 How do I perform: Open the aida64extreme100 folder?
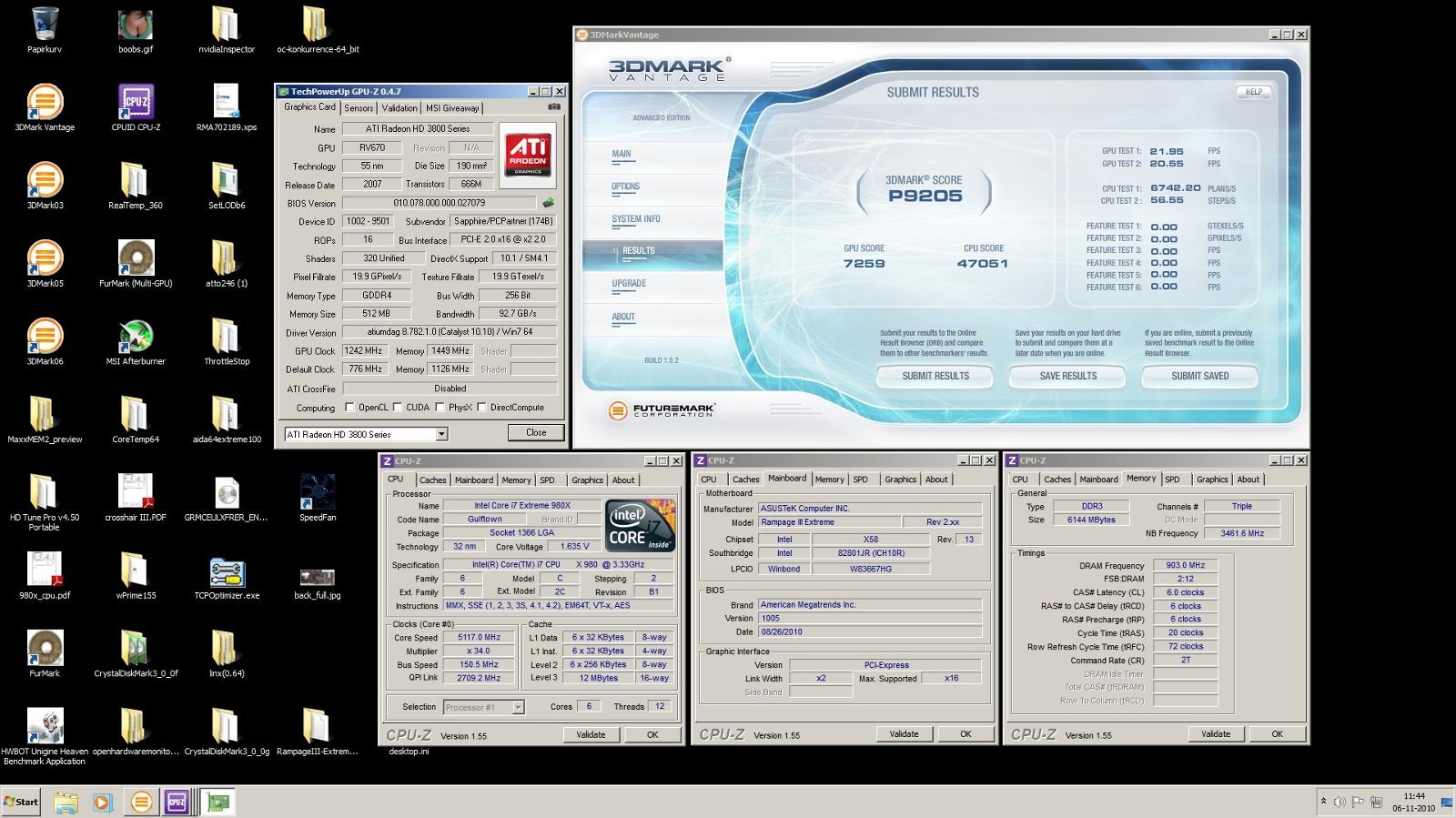pyautogui.click(x=226, y=419)
